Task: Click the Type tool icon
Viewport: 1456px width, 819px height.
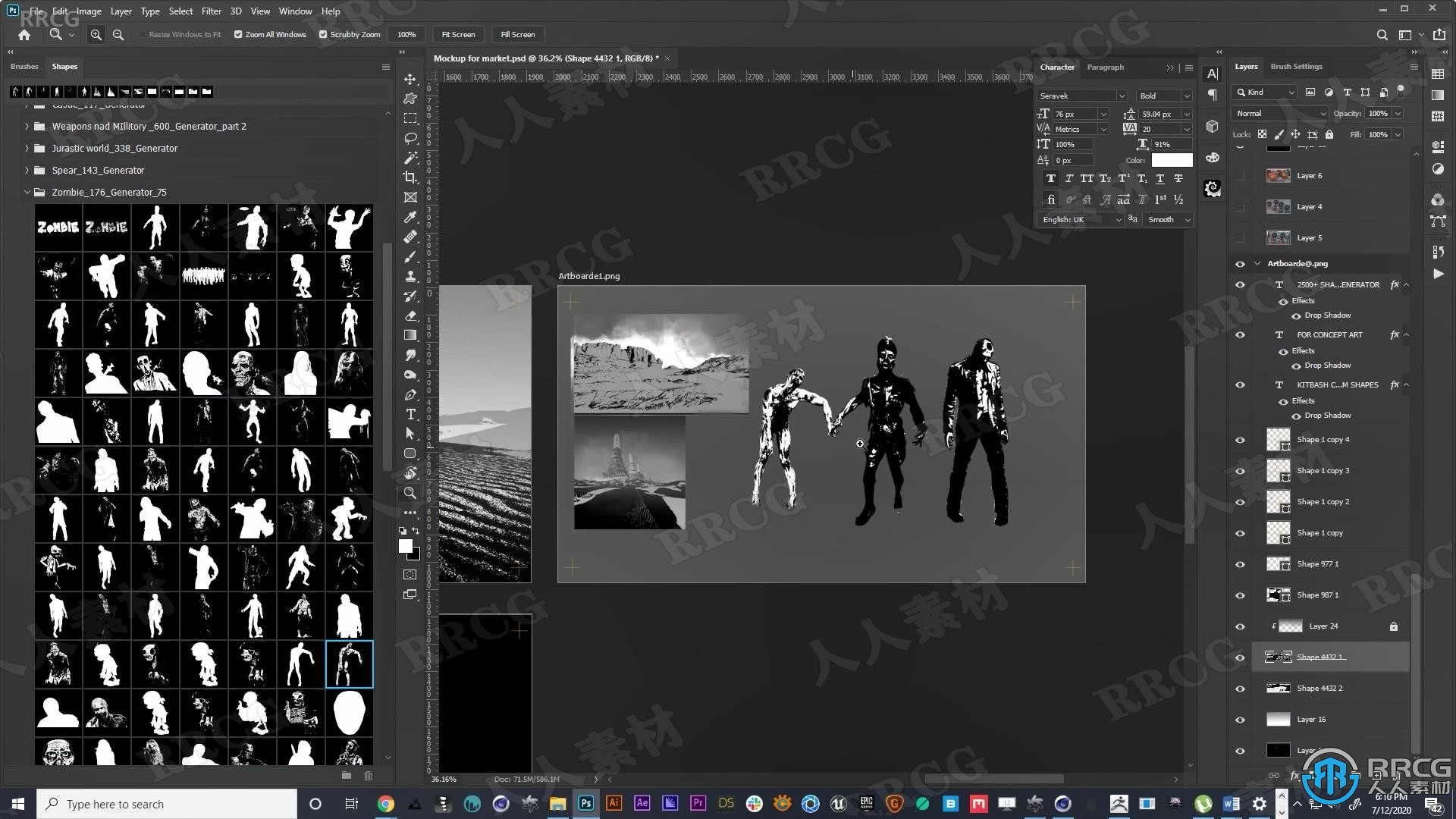Action: (x=411, y=414)
